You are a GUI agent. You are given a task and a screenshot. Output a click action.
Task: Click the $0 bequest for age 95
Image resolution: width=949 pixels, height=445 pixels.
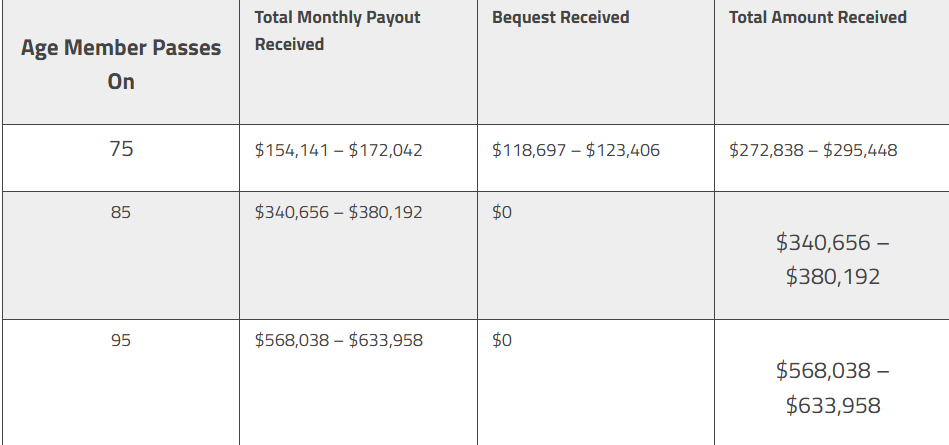pyautogui.click(x=502, y=340)
